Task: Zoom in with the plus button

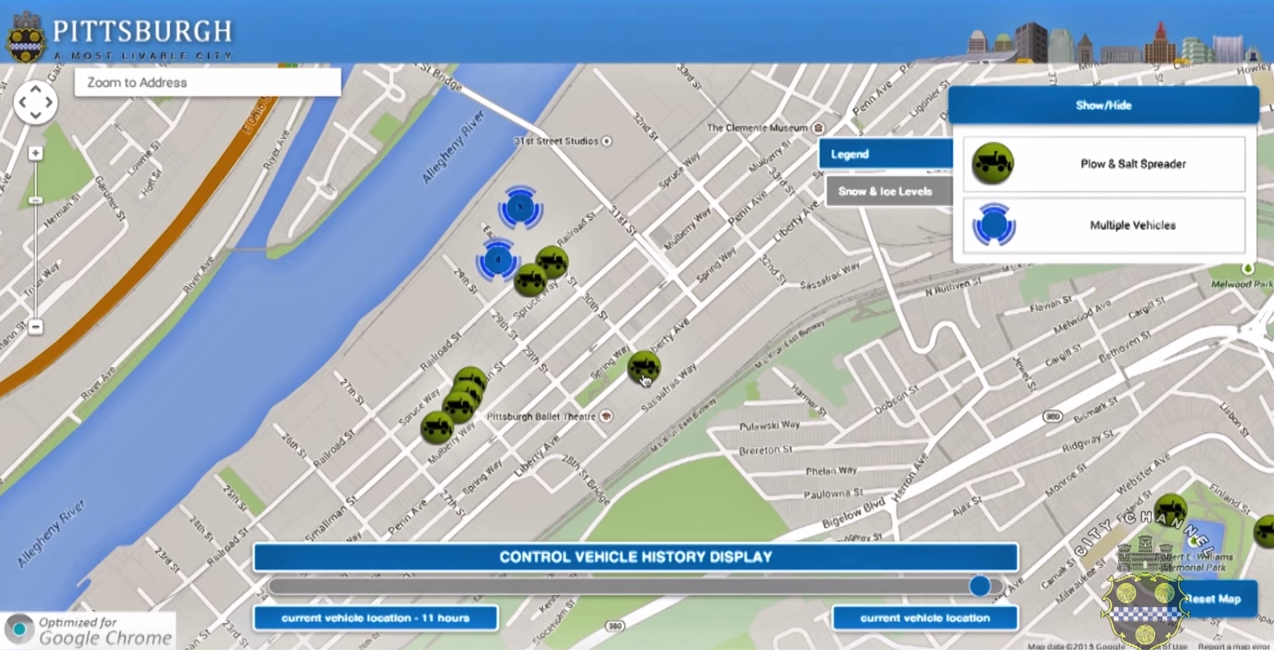Action: click(x=35, y=153)
